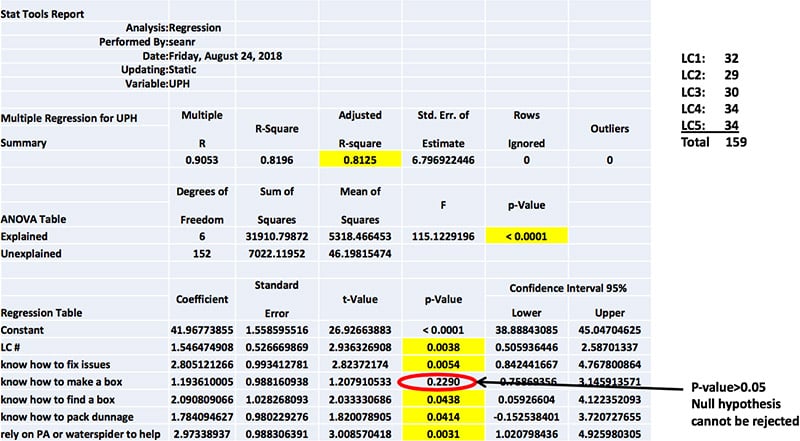Select Sum of Squares 31910.79872
The image size is (800, 441).
(x=277, y=237)
